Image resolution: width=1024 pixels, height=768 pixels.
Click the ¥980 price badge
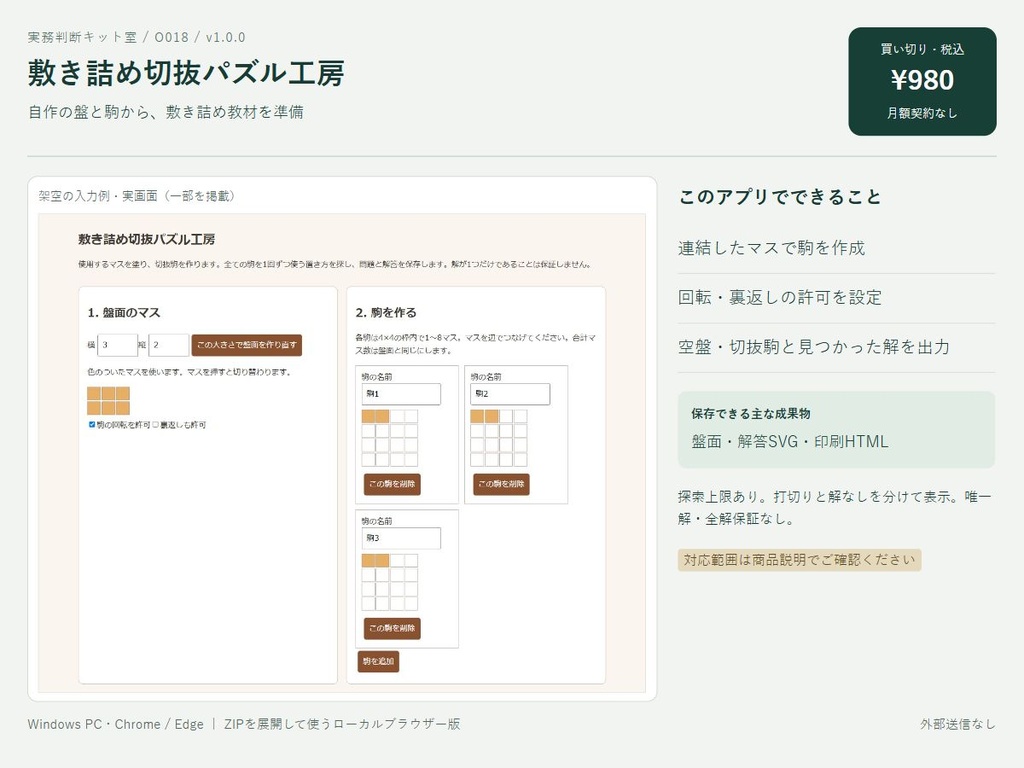click(x=922, y=81)
